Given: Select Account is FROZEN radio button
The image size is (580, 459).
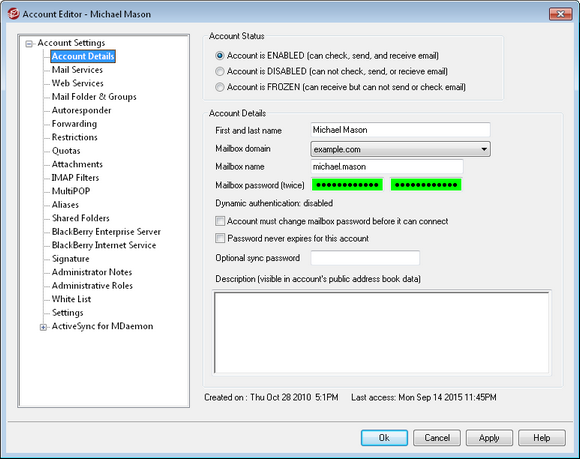Looking at the screenshot, I should pos(220,87).
